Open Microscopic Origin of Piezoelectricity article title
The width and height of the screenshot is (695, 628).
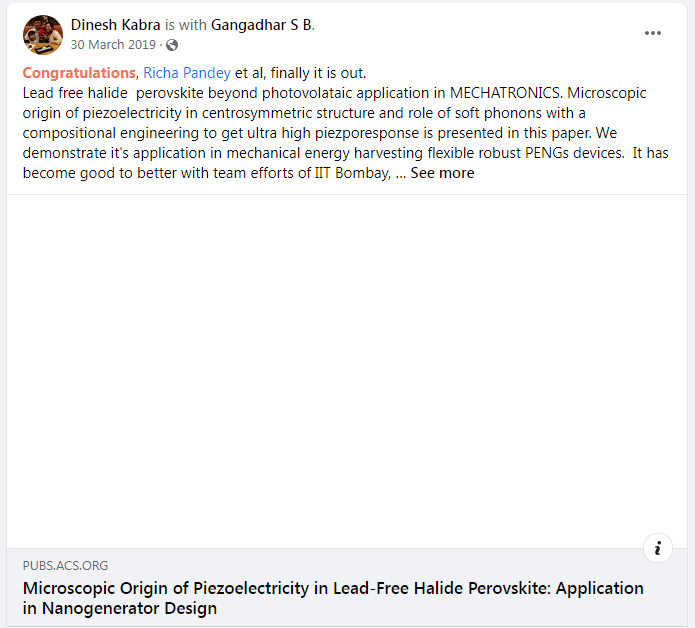pyautogui.click(x=333, y=588)
